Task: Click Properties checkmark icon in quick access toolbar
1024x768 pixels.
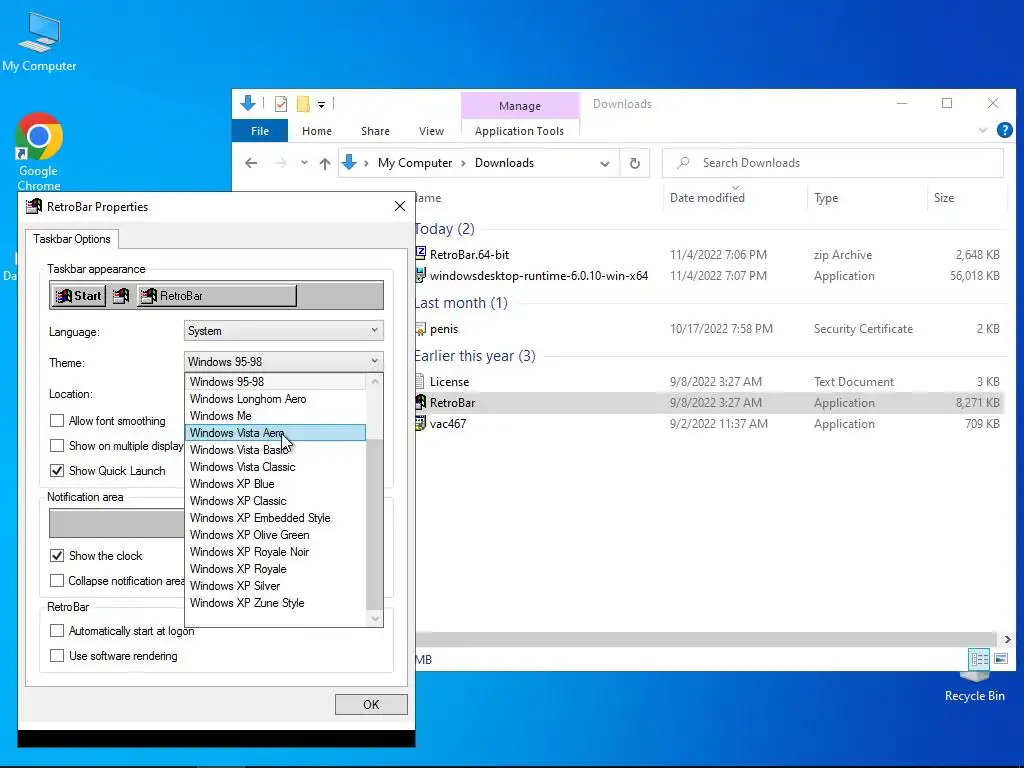Action: (281, 104)
